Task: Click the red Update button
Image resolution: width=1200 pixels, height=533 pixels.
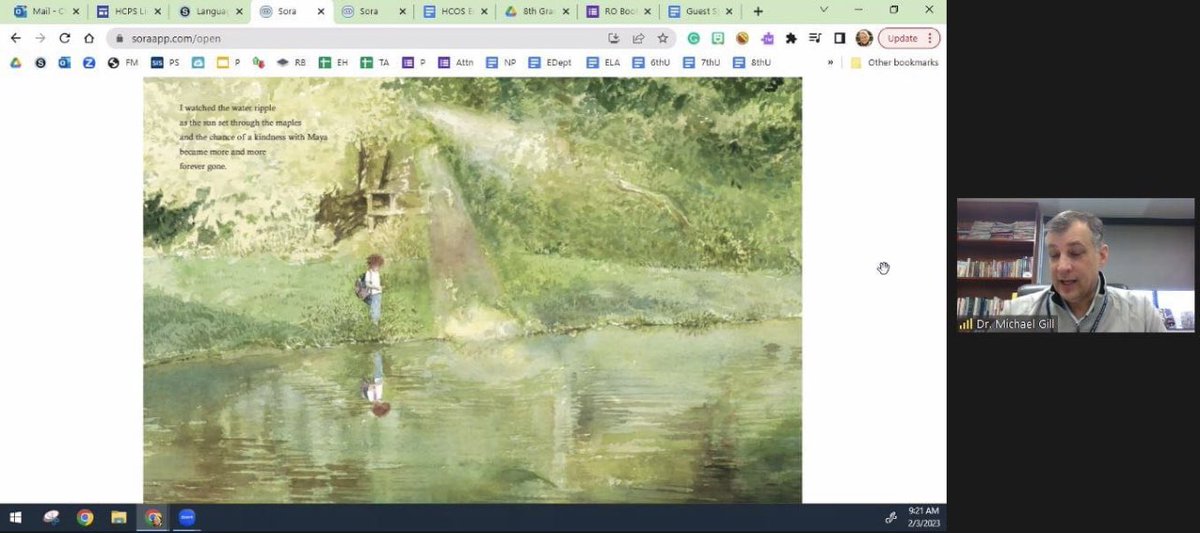Action: pos(909,38)
